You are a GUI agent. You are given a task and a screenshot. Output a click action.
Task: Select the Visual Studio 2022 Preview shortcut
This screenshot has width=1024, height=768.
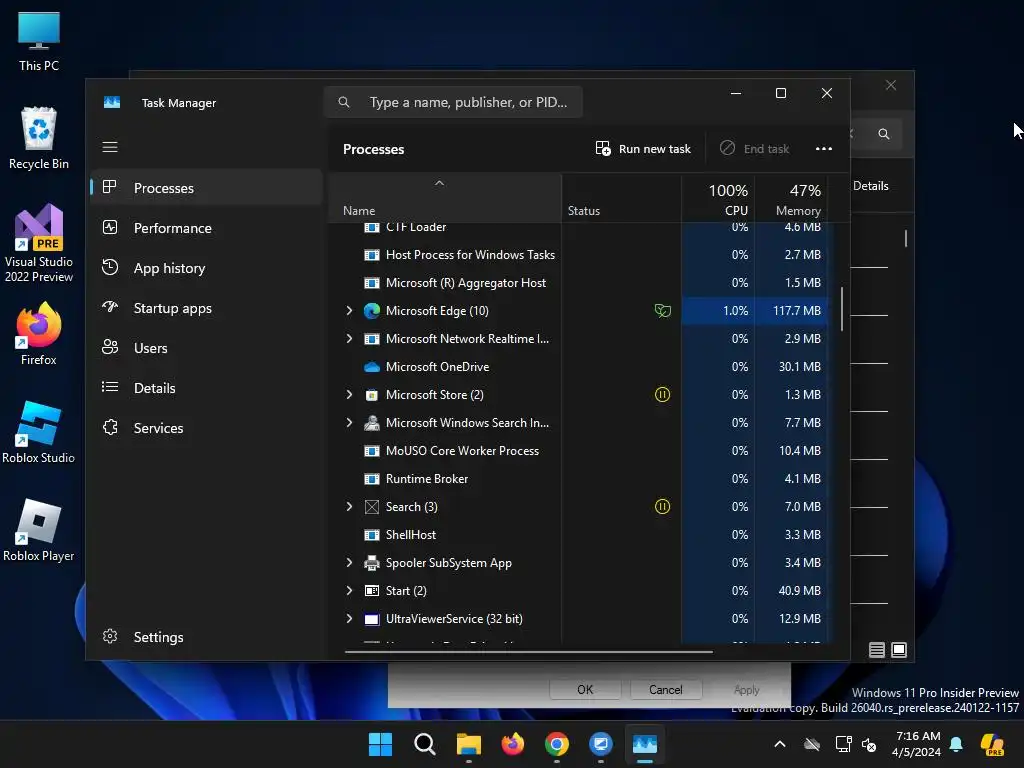(39, 244)
